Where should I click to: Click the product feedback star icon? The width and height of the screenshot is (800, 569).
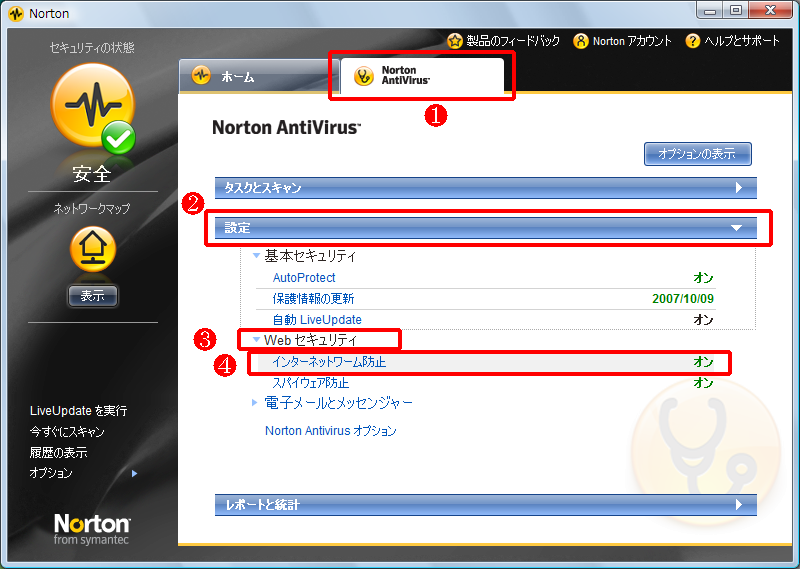point(455,41)
